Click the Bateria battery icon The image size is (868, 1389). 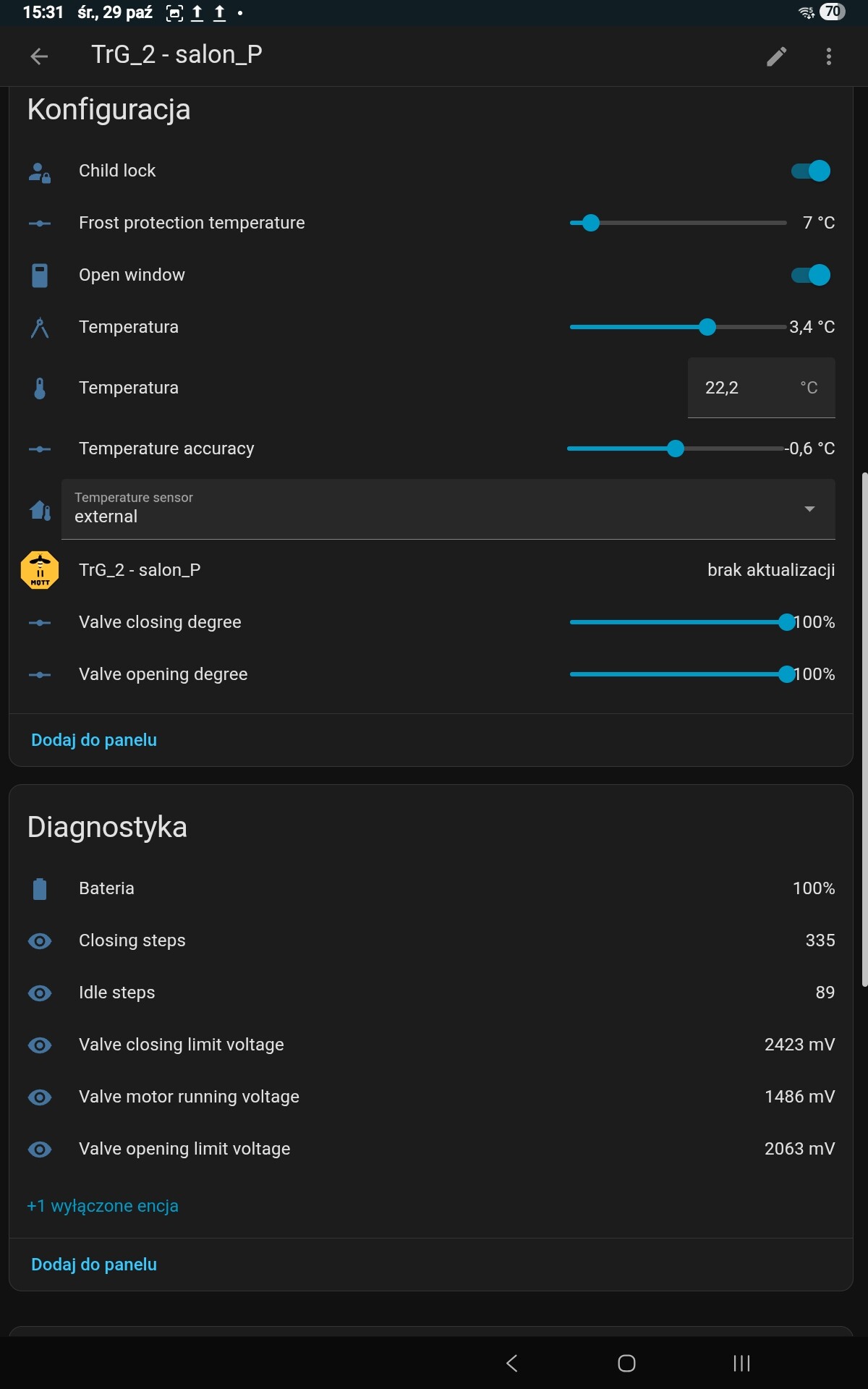pos(40,888)
